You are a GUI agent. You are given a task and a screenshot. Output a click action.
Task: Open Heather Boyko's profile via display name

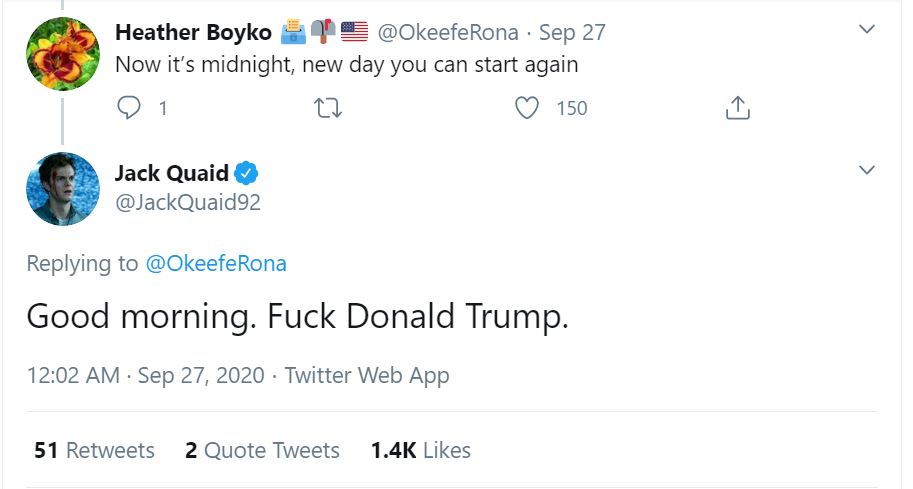[x=193, y=32]
